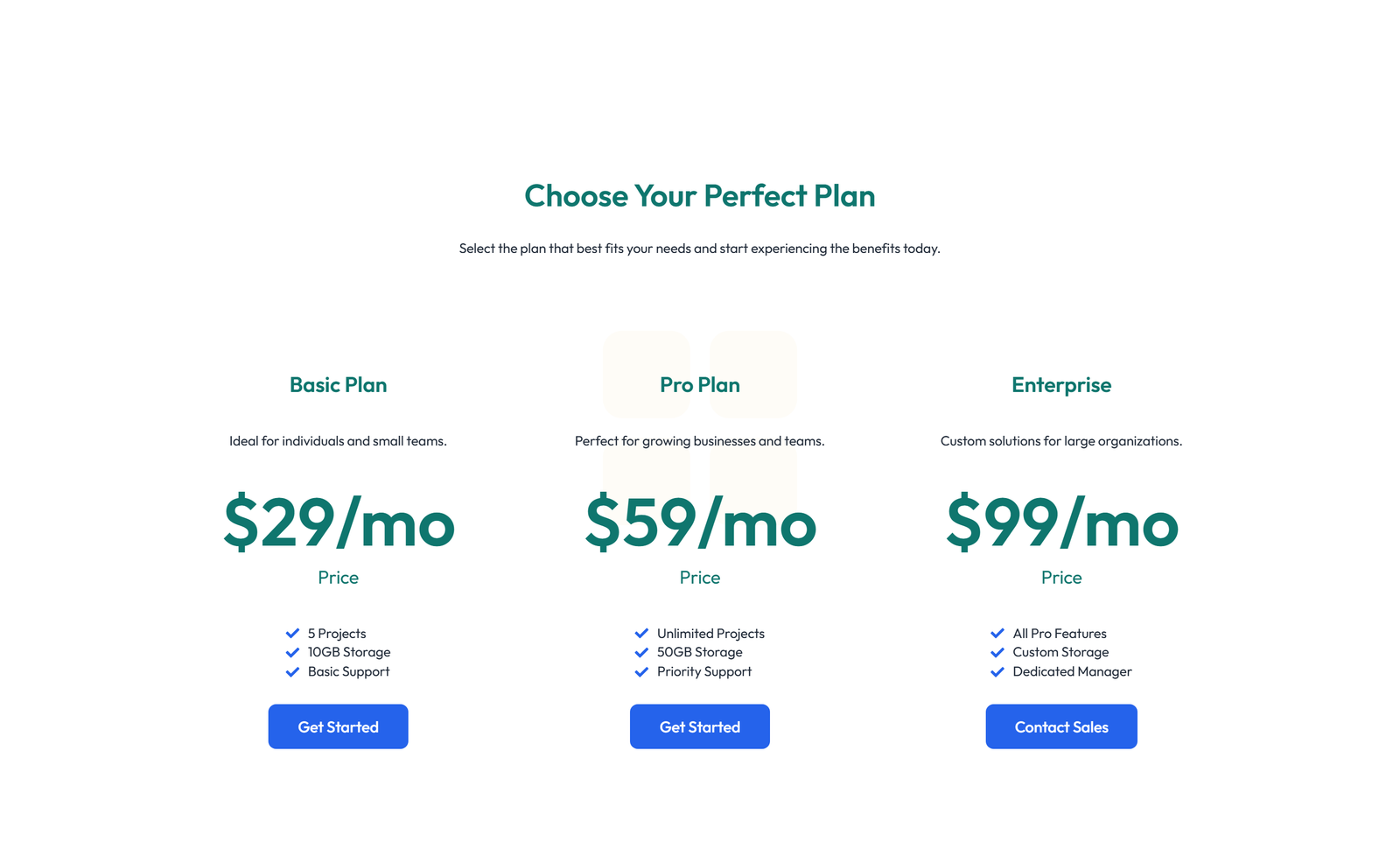Click the $29/mo price text
The image size is (1400, 856).
pyautogui.click(x=338, y=525)
